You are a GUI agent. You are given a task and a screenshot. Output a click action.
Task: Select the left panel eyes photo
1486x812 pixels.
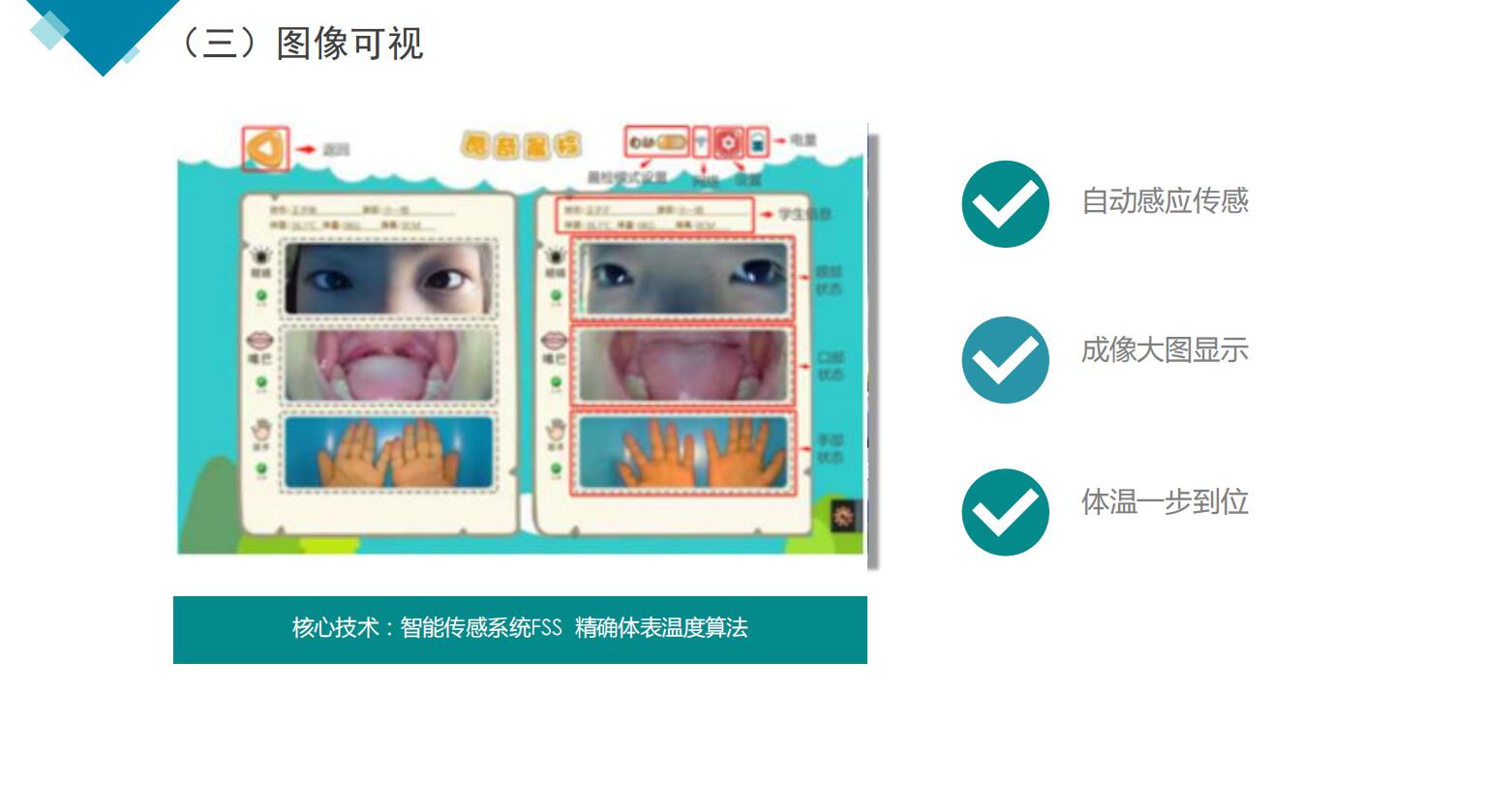pos(388,279)
